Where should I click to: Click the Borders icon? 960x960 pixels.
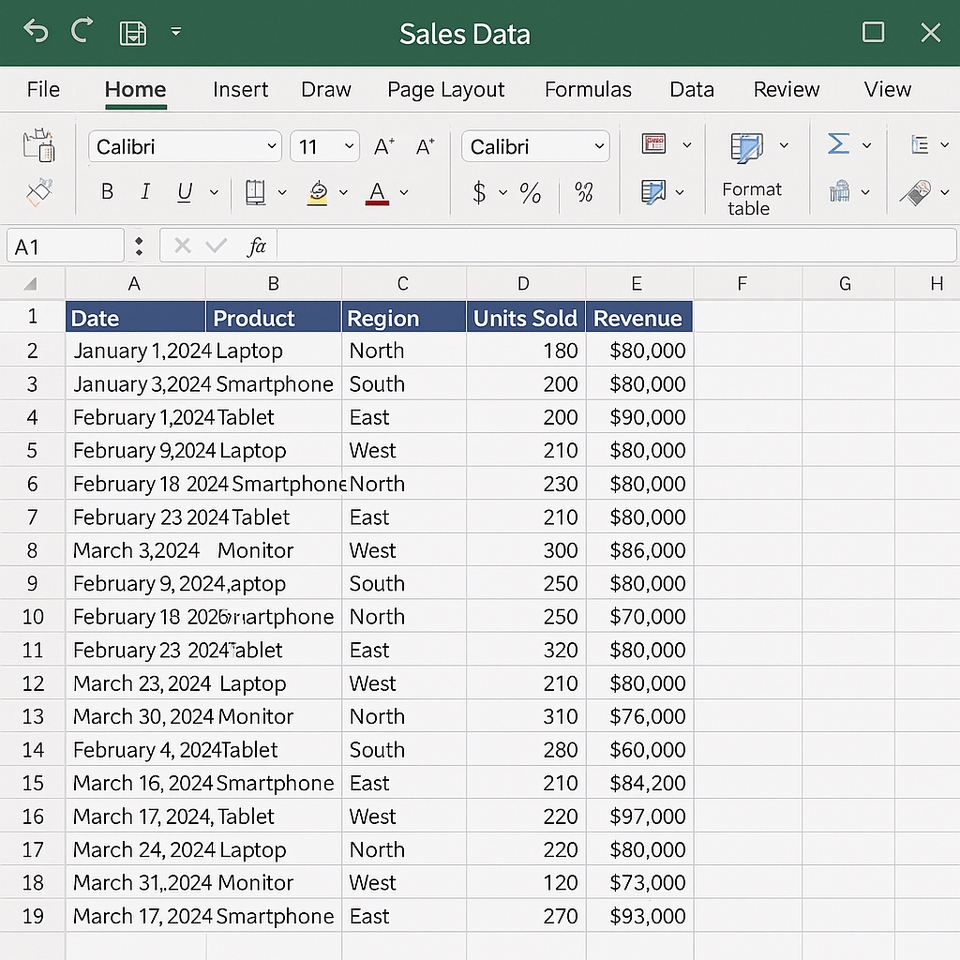tap(255, 192)
